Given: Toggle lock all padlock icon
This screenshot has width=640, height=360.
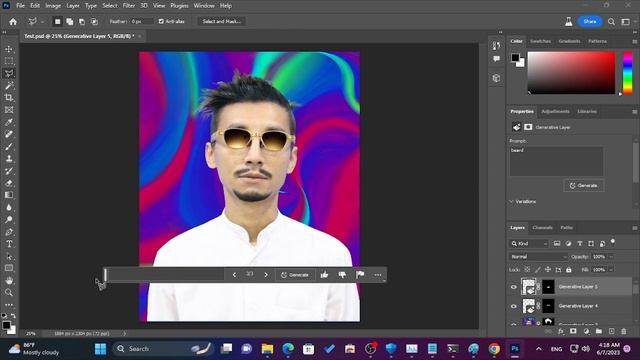Looking at the screenshot, I should [x=569, y=270].
